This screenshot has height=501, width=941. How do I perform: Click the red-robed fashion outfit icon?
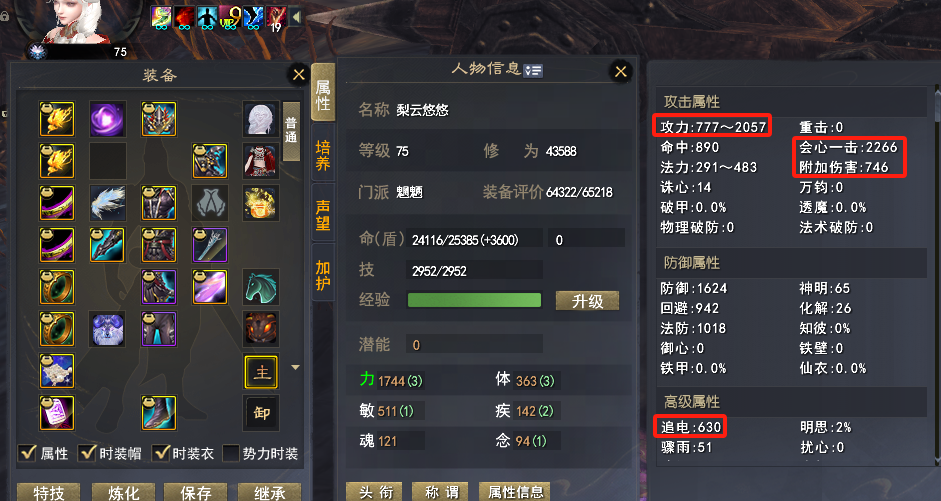[x=261, y=161]
